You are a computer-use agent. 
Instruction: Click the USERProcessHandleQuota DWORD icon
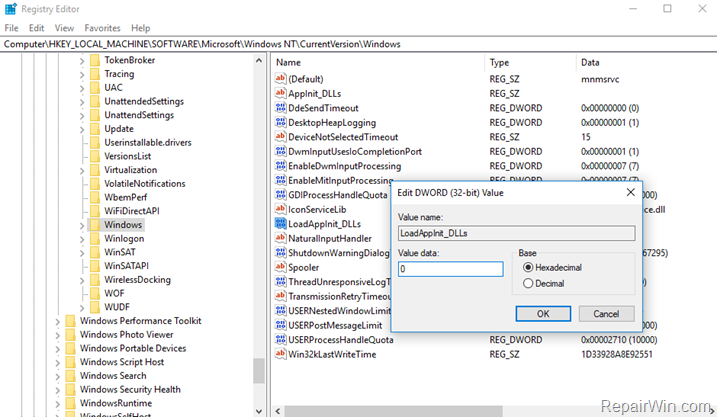point(280,339)
